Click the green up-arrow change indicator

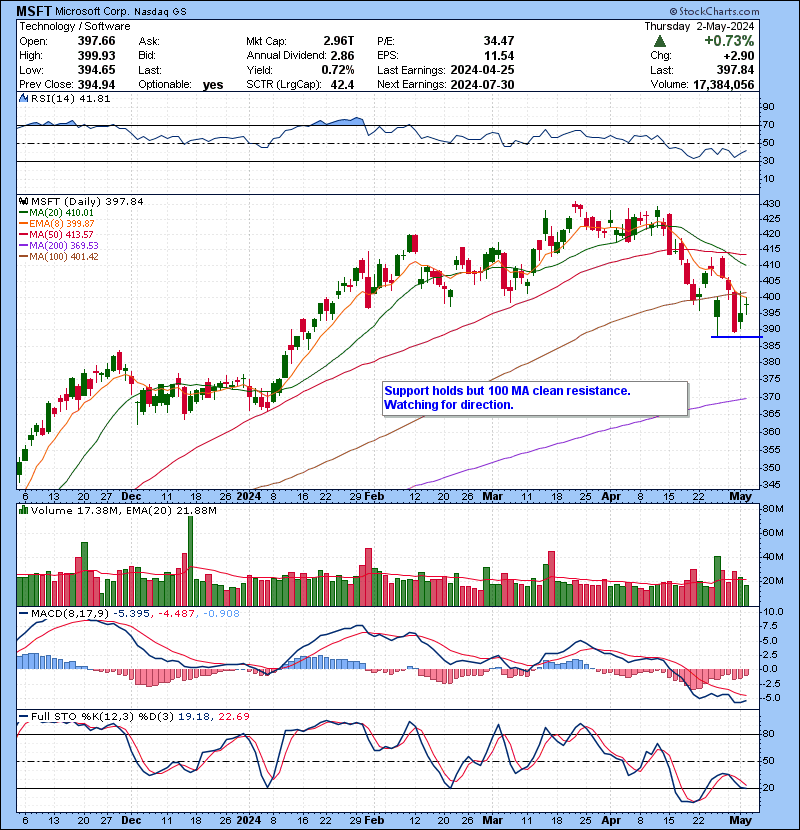pyautogui.click(x=659, y=41)
